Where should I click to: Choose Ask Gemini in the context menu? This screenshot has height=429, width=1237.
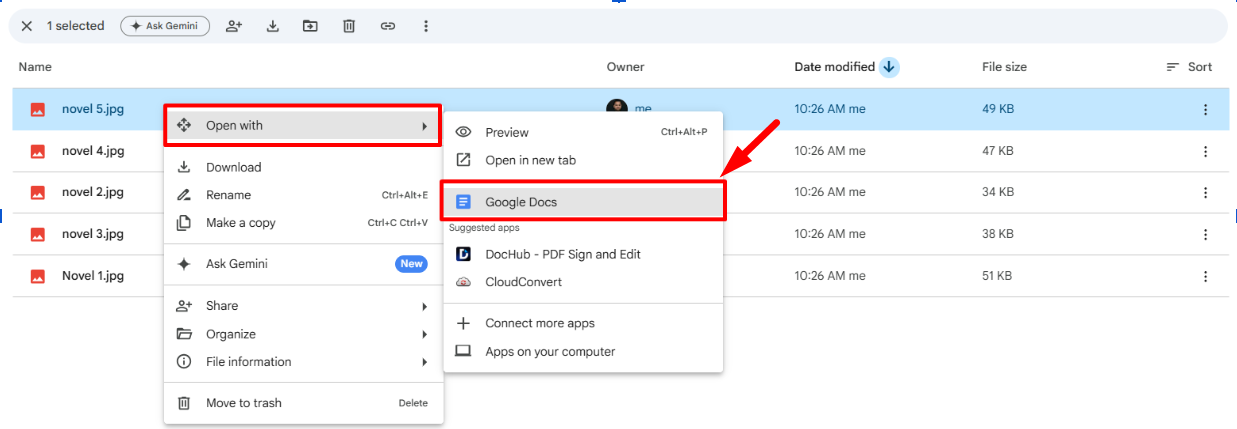pos(303,264)
